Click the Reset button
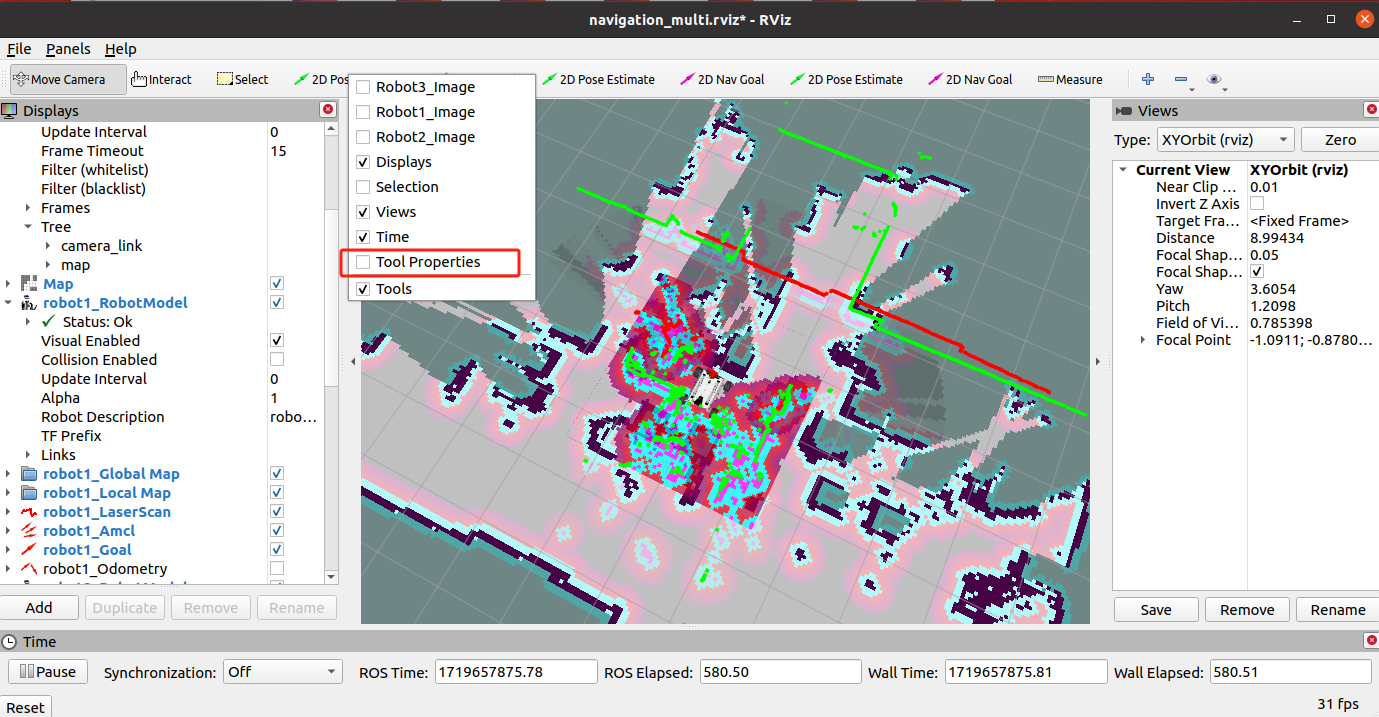The height and width of the screenshot is (717, 1379). coord(25,707)
